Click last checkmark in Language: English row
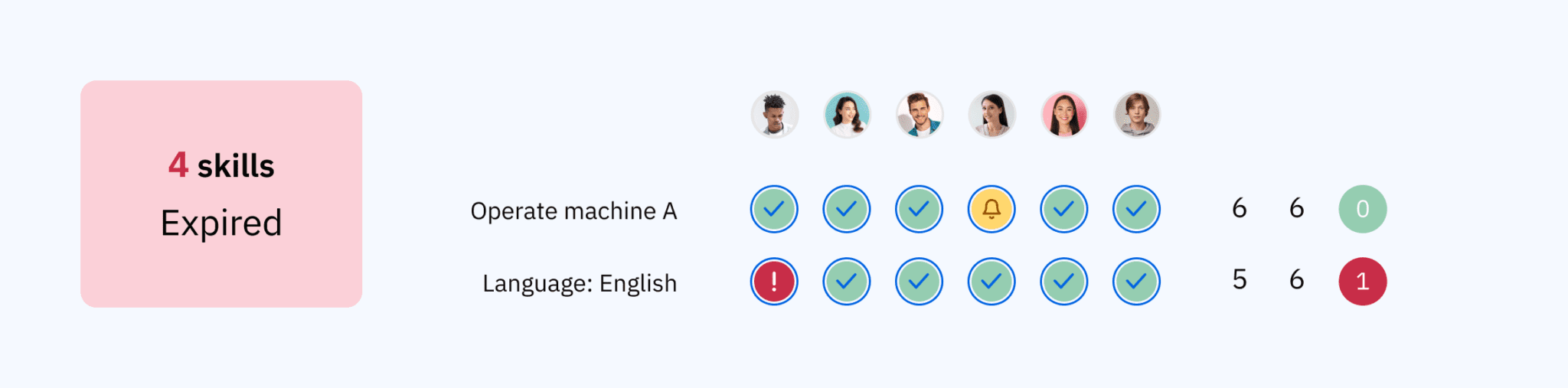This screenshot has width=1568, height=388. (1136, 282)
